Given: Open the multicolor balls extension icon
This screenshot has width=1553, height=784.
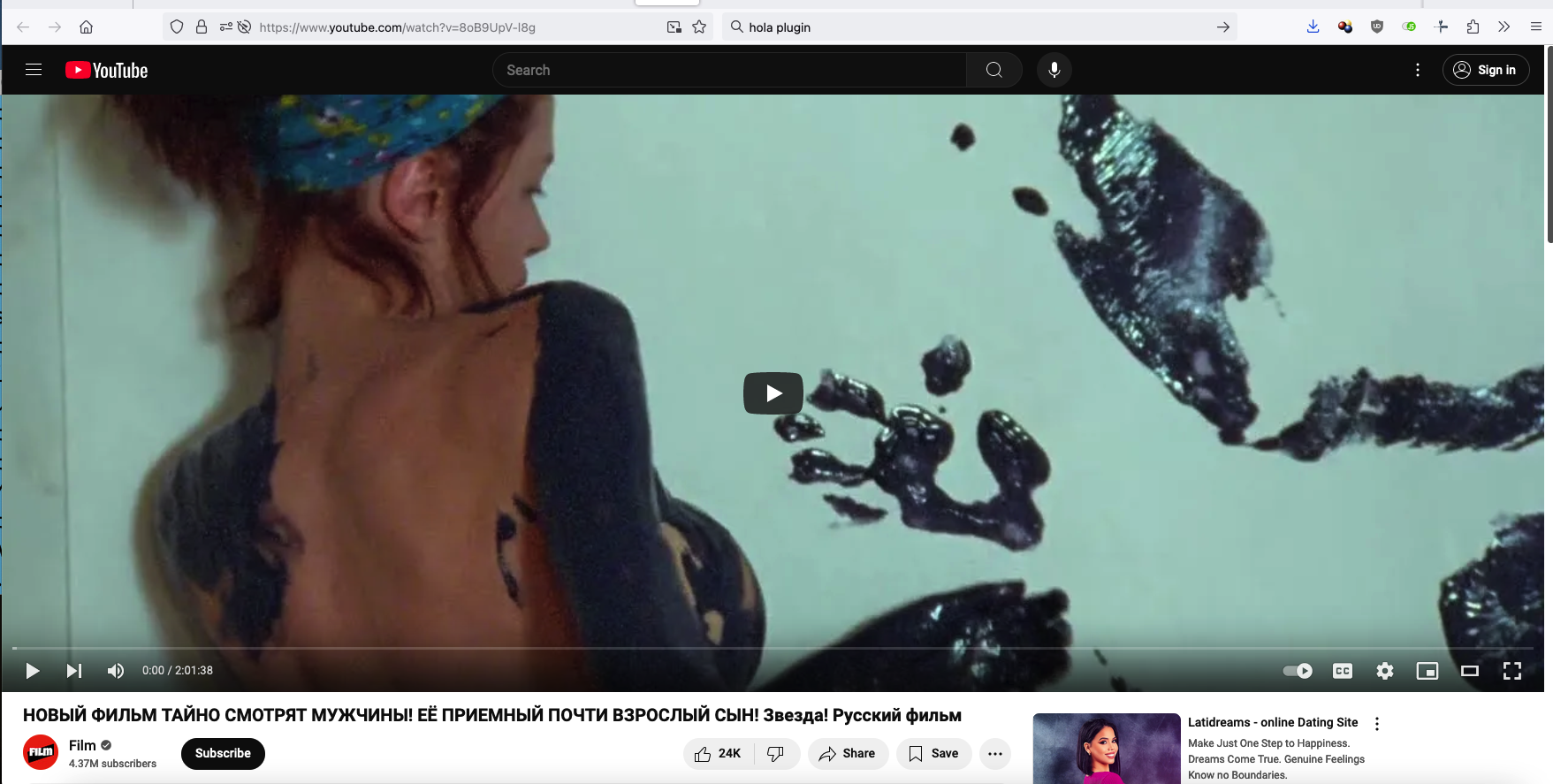Looking at the screenshot, I should click(x=1345, y=27).
